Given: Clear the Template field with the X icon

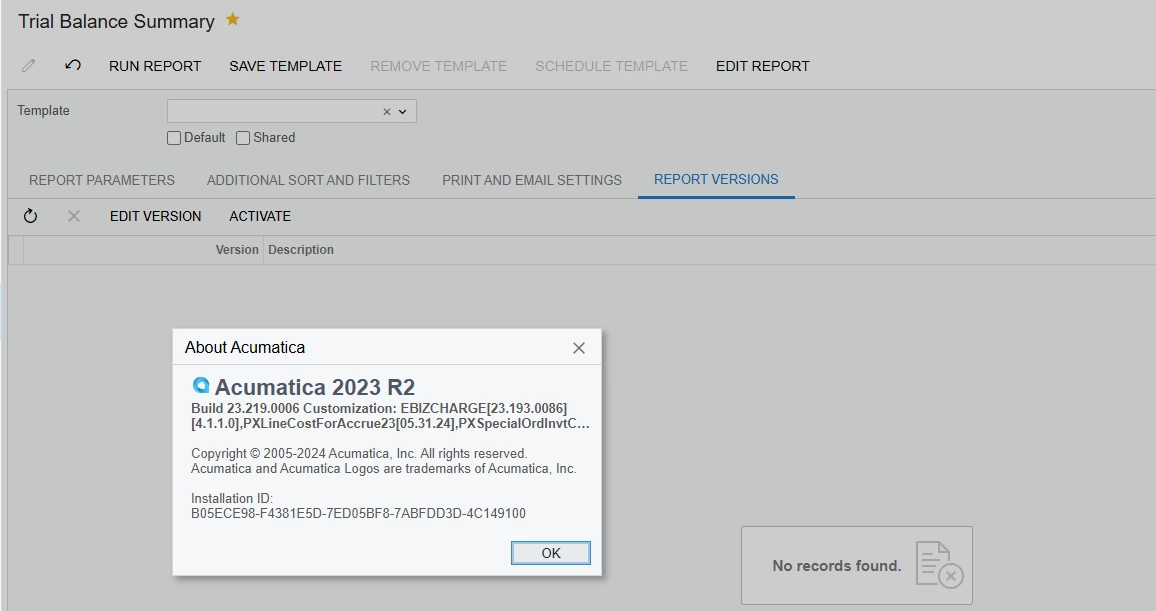Looking at the screenshot, I should tap(386, 112).
